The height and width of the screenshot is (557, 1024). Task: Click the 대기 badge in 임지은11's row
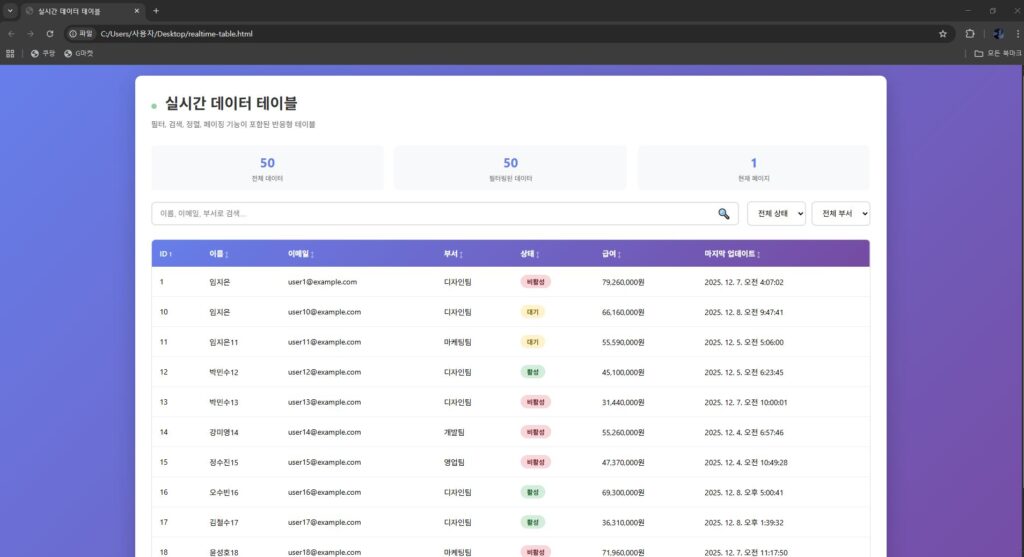click(x=532, y=342)
